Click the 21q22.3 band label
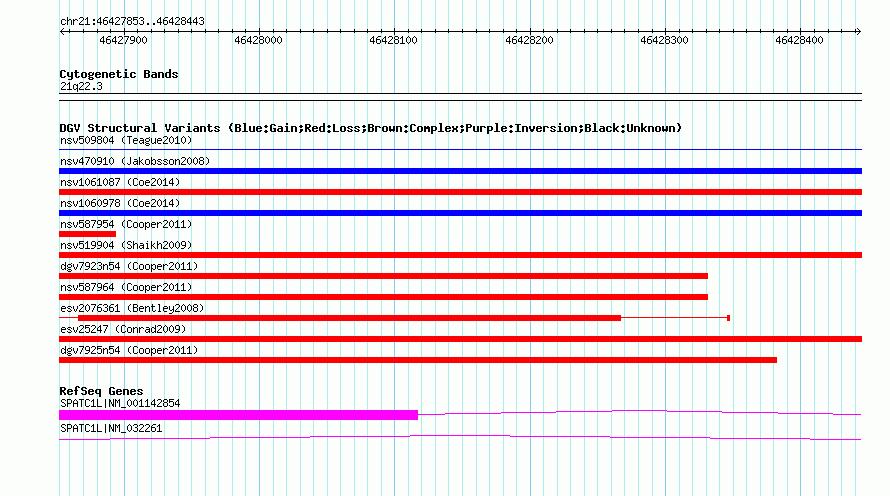Screen dimensions: 890x496 81,86
